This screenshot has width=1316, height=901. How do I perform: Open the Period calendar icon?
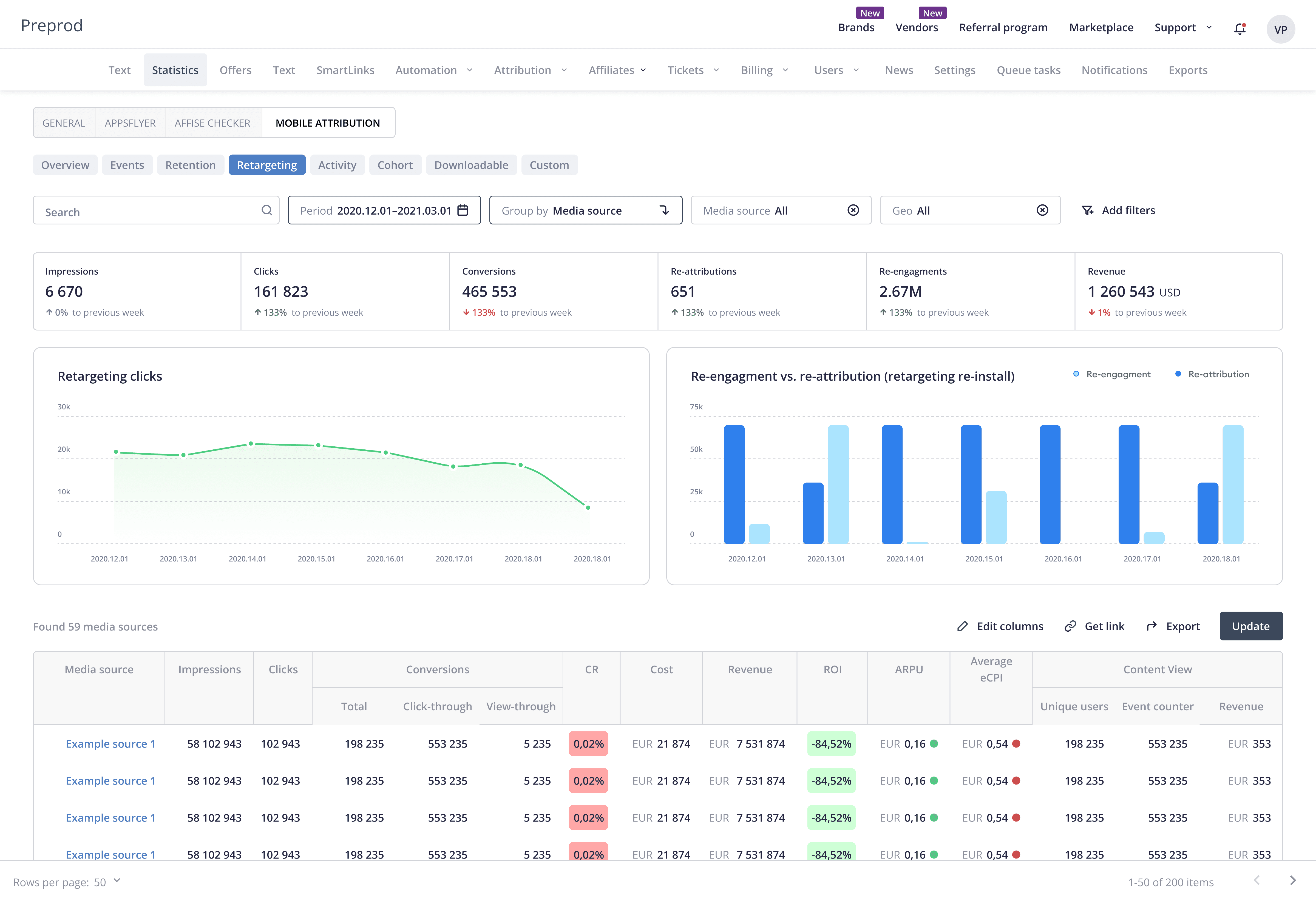click(463, 210)
